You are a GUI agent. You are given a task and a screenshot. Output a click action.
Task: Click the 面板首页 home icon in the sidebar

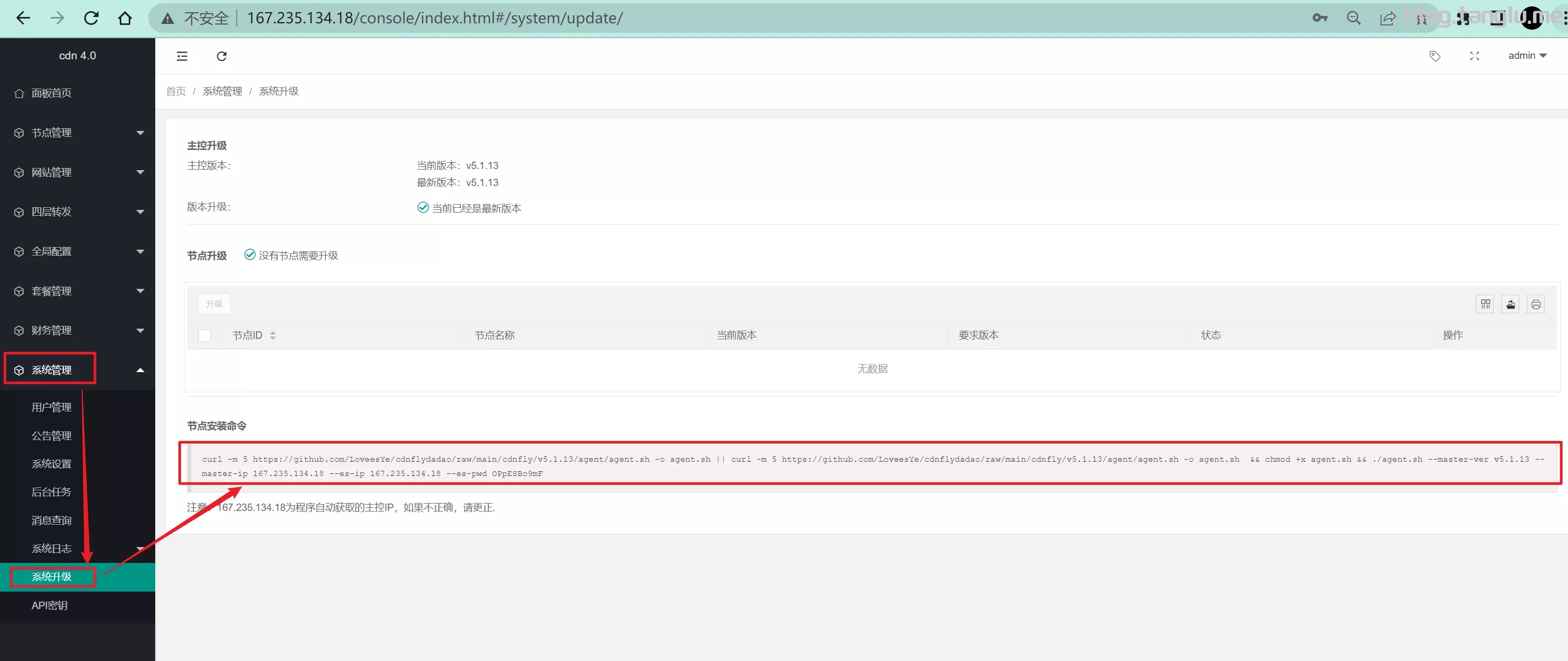18,93
